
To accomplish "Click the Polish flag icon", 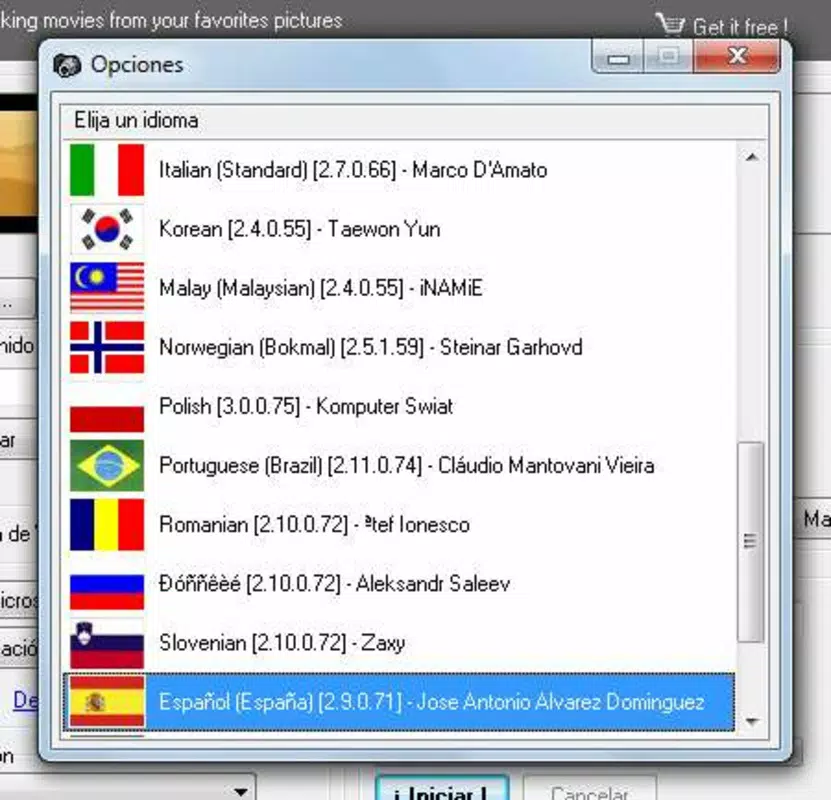I will 107,407.
